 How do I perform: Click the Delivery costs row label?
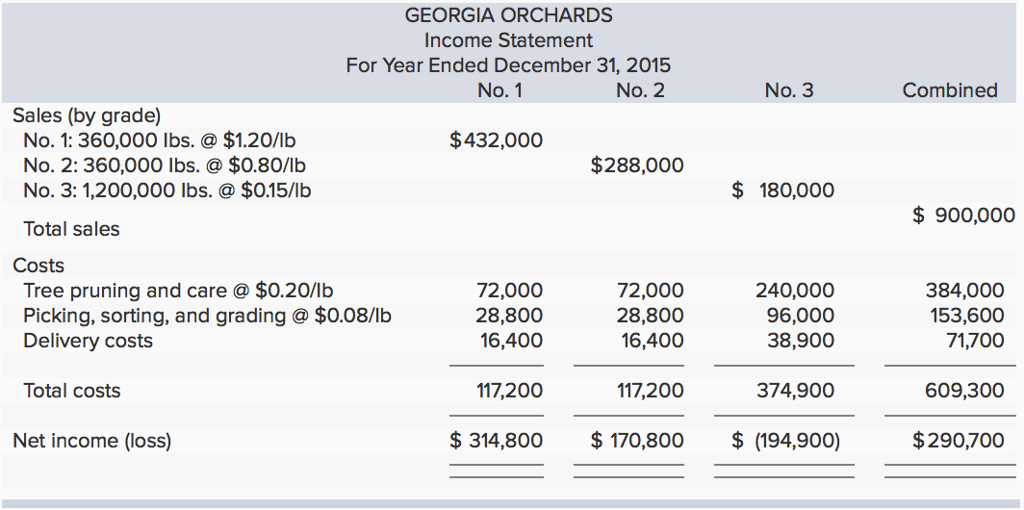[88, 341]
